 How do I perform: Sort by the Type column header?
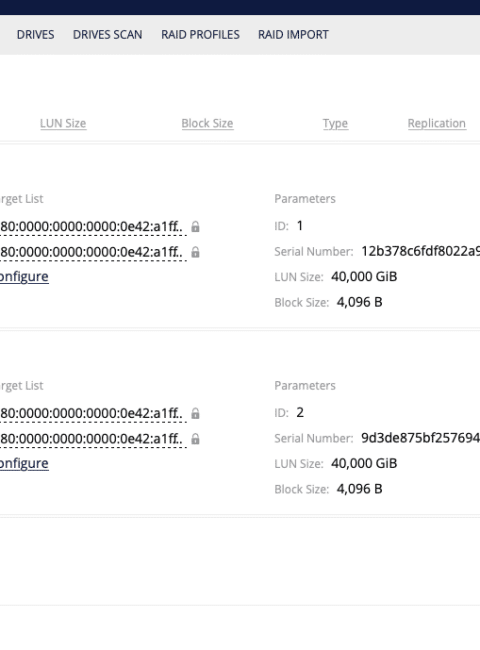coord(335,124)
